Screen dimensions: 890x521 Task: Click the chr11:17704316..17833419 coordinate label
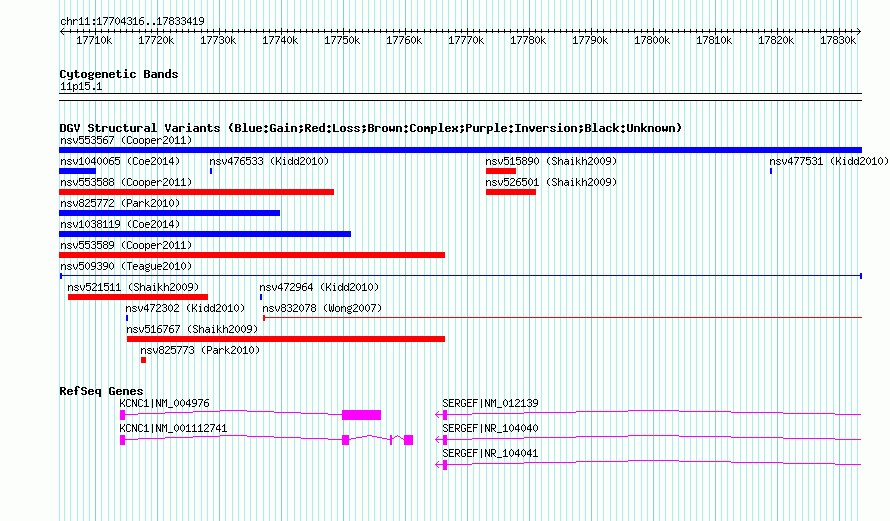pos(132,22)
